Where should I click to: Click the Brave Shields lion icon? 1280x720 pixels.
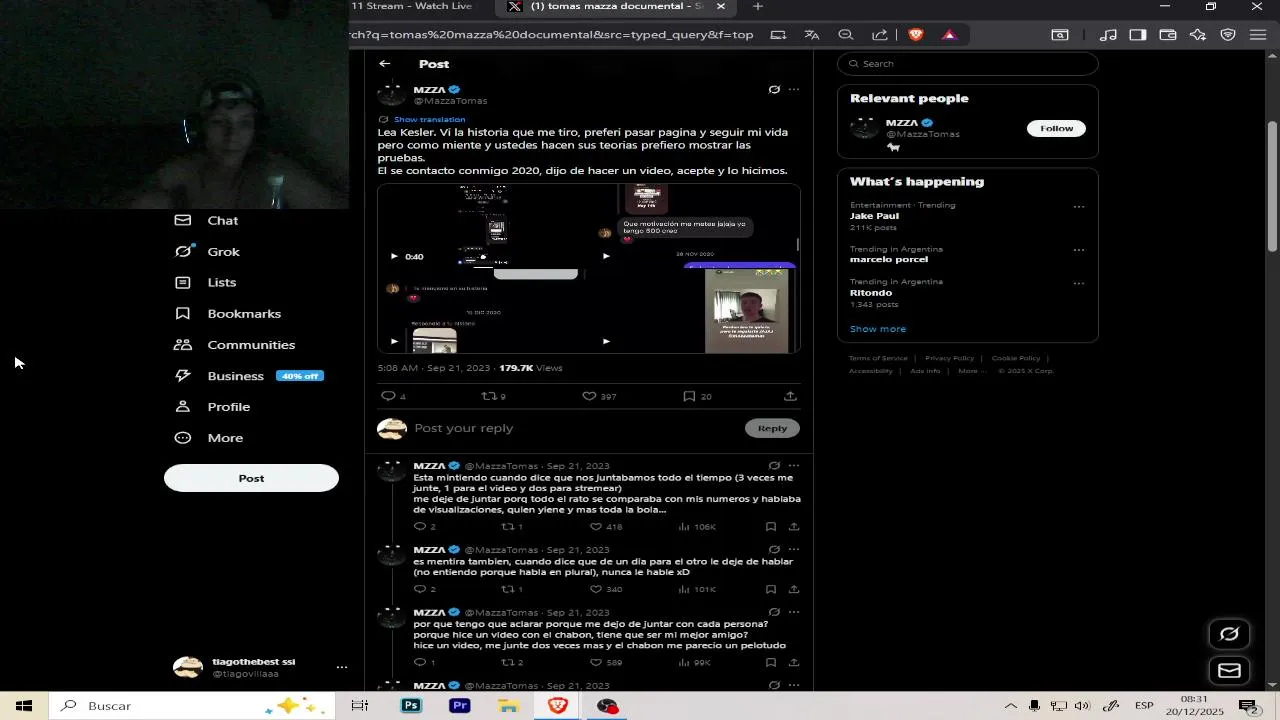pyautogui.click(x=915, y=35)
